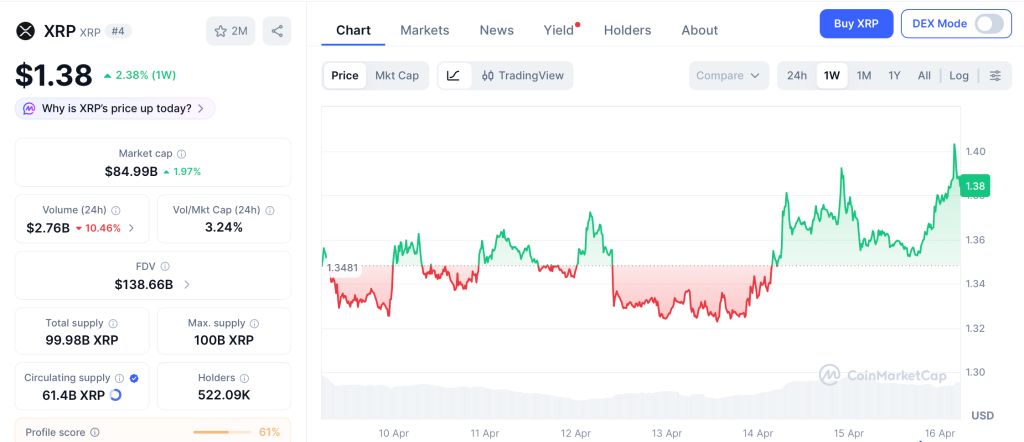Click the Profile score progress bar
The image size is (1024, 442).
222,432
